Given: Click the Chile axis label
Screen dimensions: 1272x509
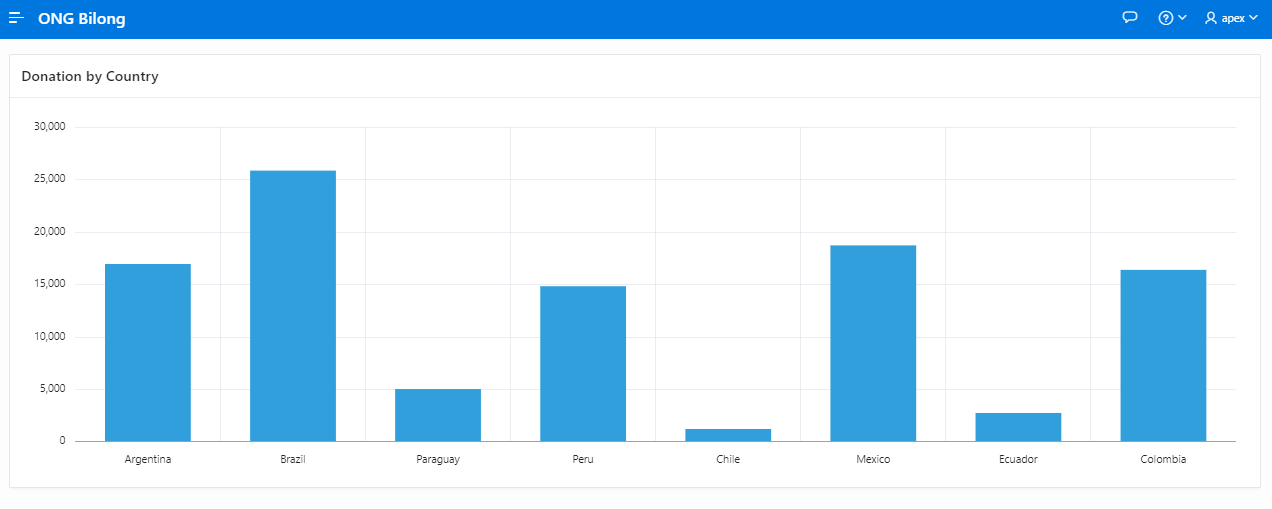Looking at the screenshot, I should point(728,460).
